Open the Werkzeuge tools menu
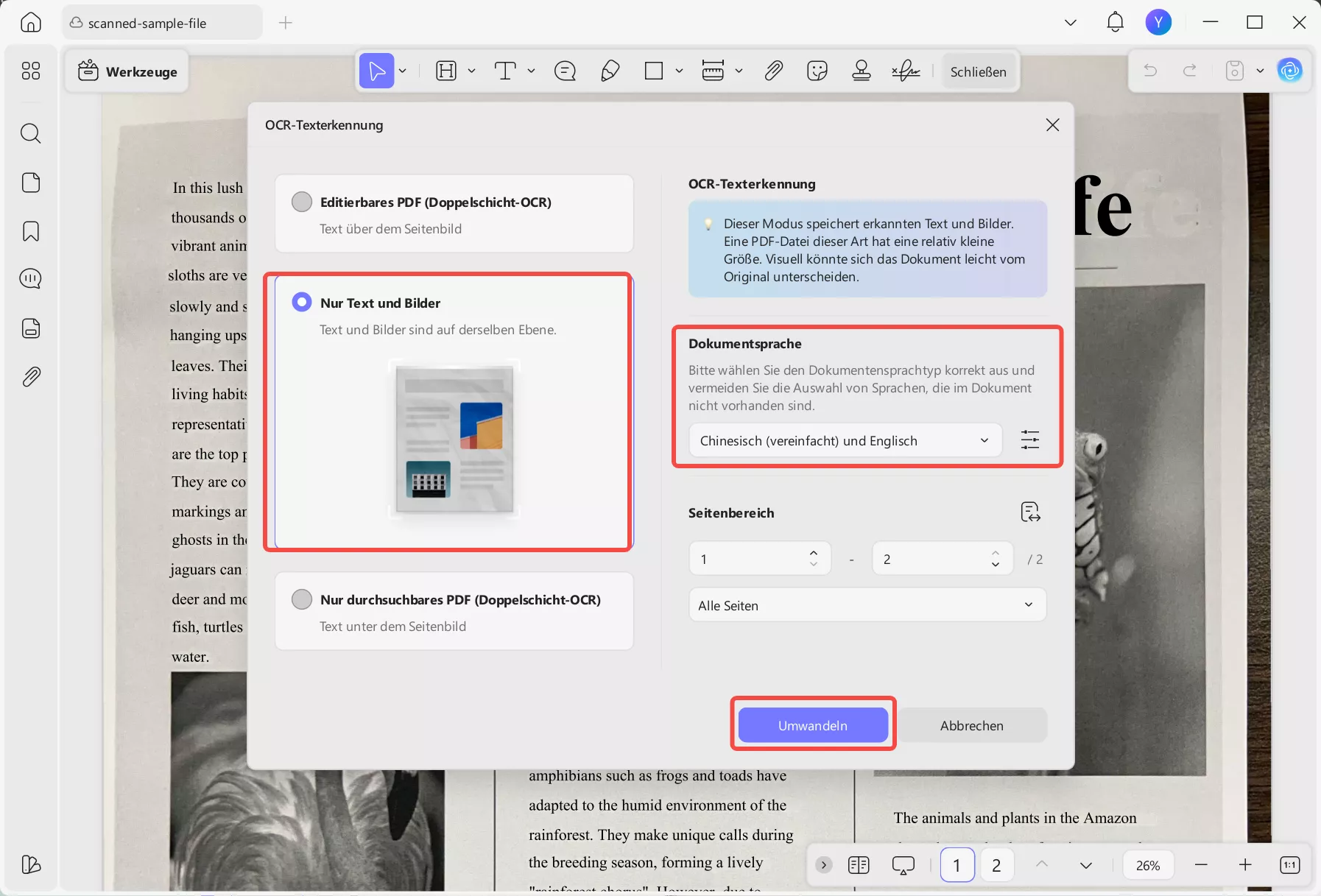Image resolution: width=1321 pixels, height=896 pixels. coord(127,71)
